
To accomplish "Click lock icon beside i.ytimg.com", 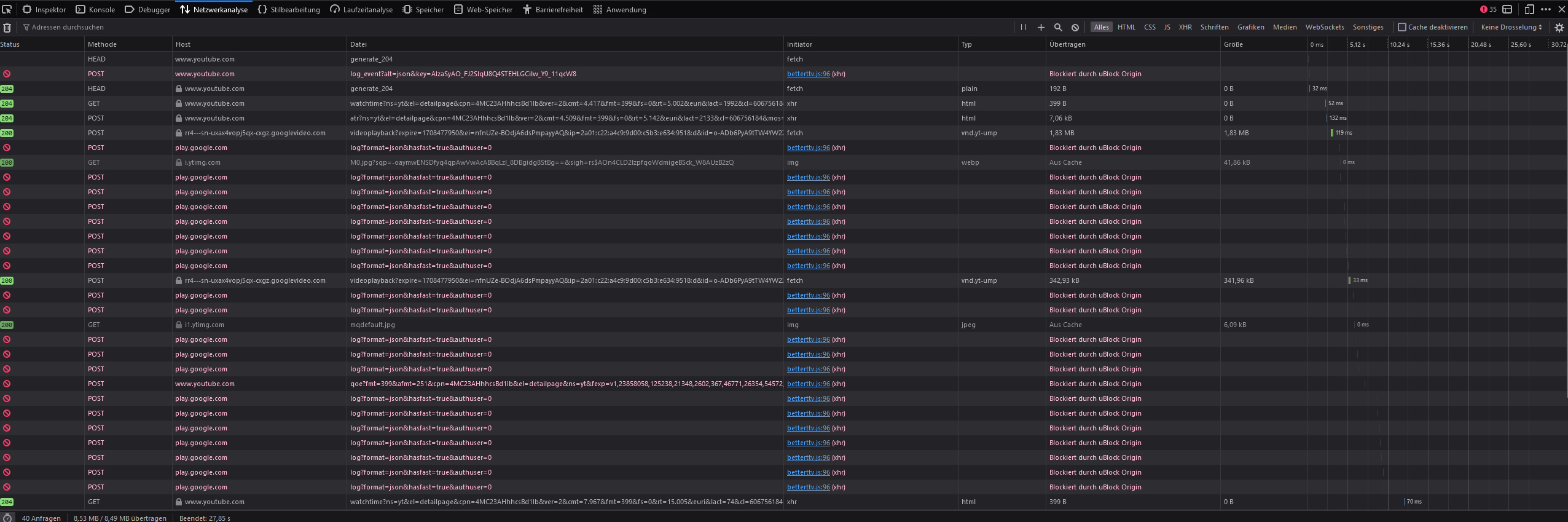I will (x=179, y=162).
